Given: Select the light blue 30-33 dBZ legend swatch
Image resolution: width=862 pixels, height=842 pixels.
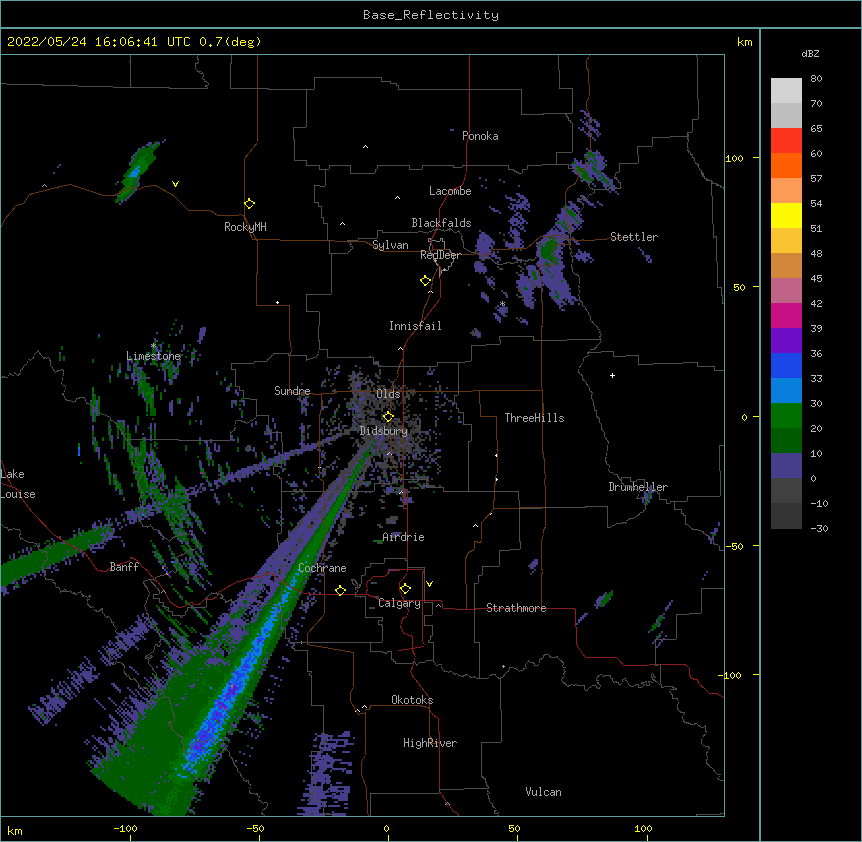Looking at the screenshot, I should coord(786,391).
